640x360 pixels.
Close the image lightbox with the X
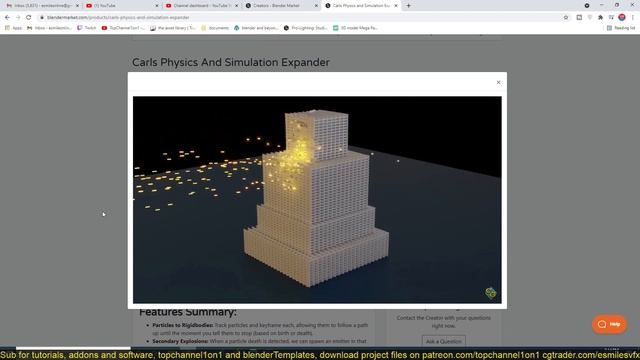pos(498,82)
